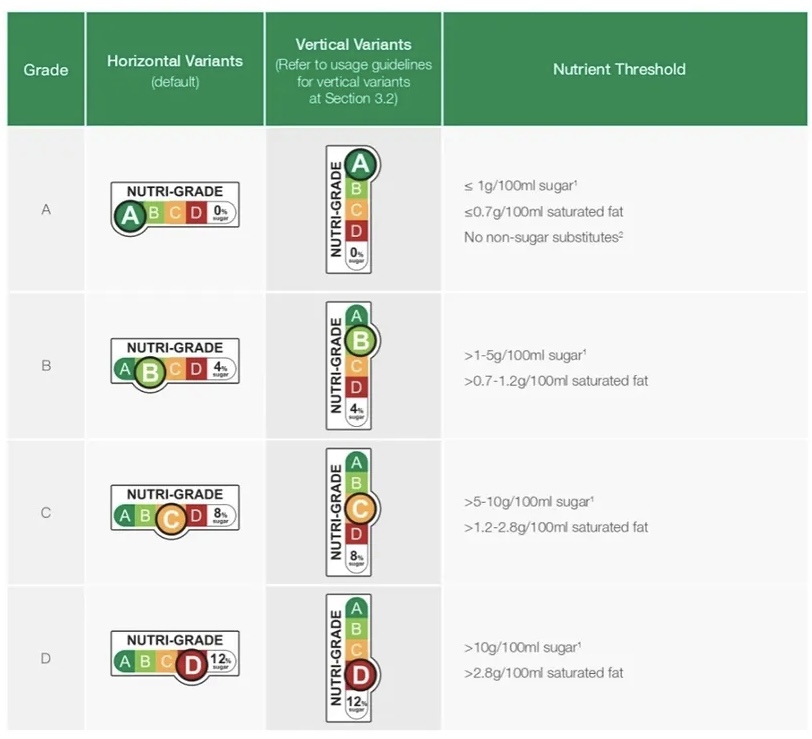Image resolution: width=812 pixels, height=739 pixels.
Task: Click the '>1.2-2.8g/100ml saturated fat' text
Action: [556, 527]
